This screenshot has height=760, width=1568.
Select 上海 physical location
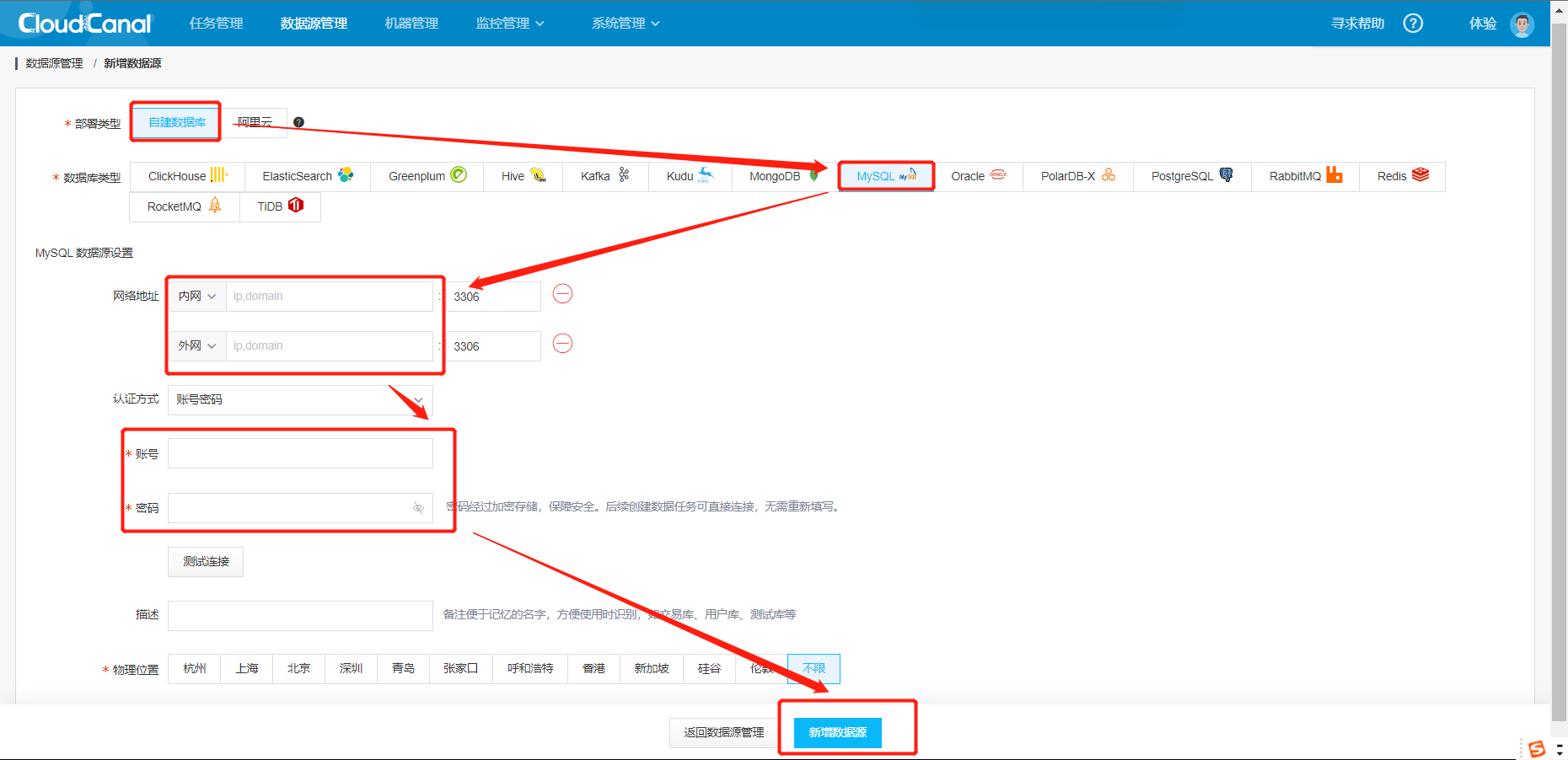tap(247, 669)
